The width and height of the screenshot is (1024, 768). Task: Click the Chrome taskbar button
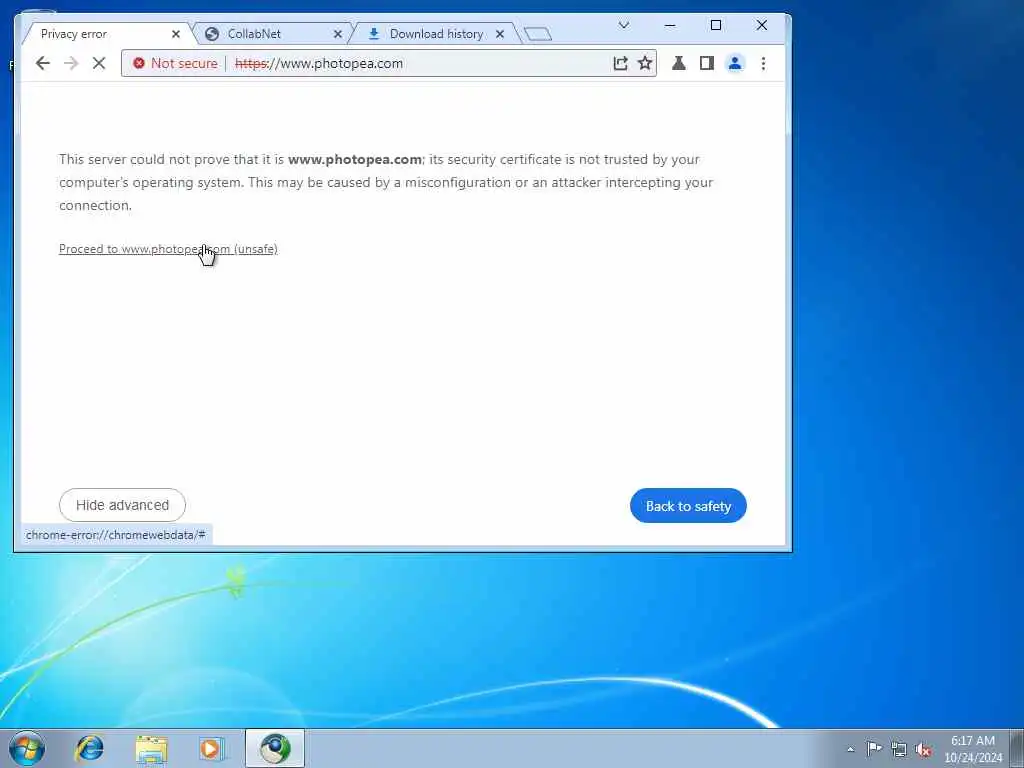pyautogui.click(x=275, y=748)
